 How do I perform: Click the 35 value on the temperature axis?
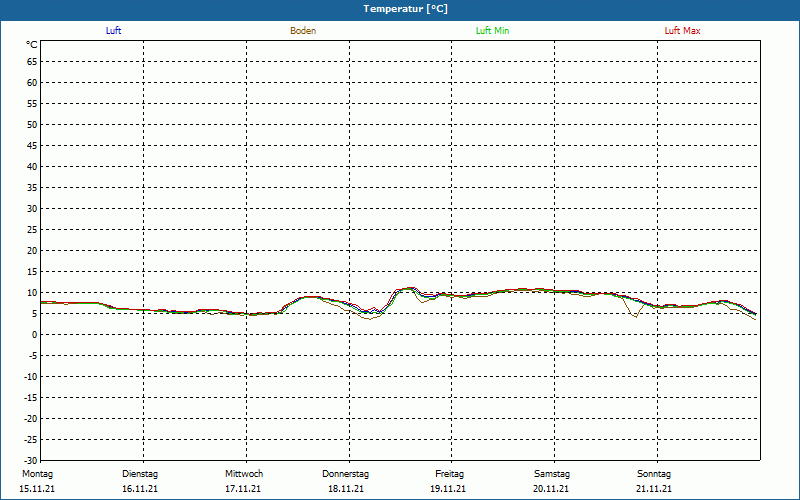click(x=32, y=188)
